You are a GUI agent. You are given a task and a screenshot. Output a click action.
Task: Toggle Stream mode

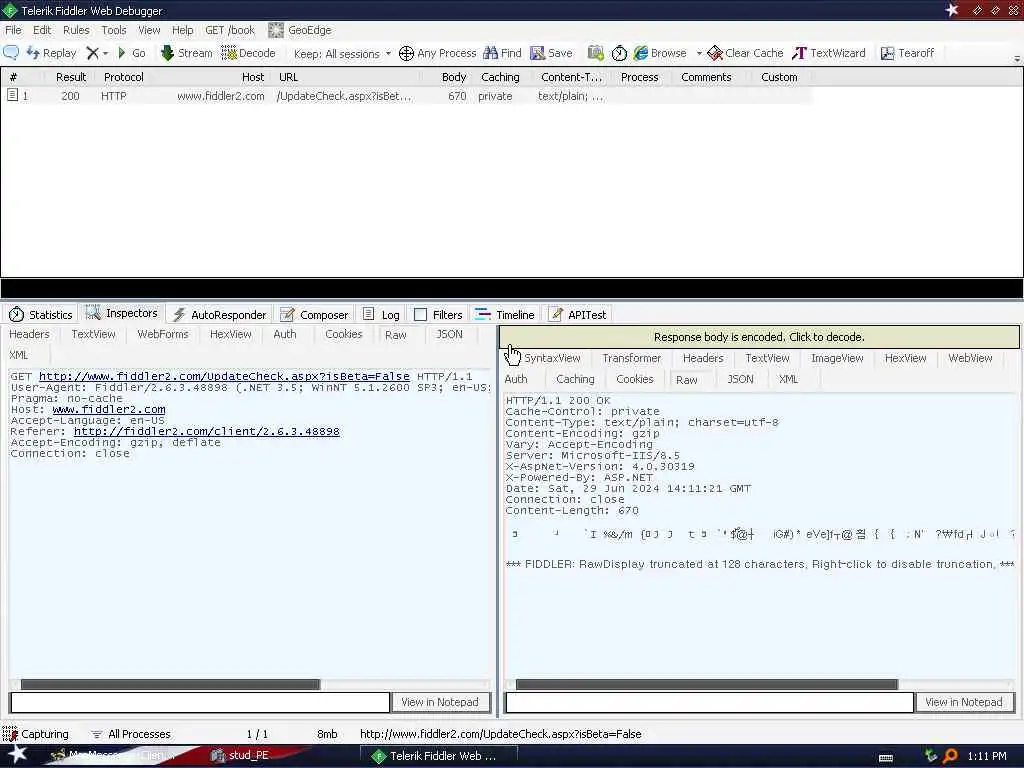(x=187, y=53)
